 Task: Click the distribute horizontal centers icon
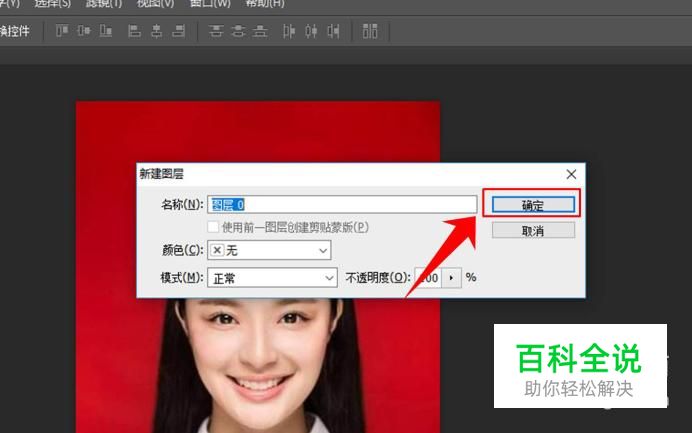311,31
